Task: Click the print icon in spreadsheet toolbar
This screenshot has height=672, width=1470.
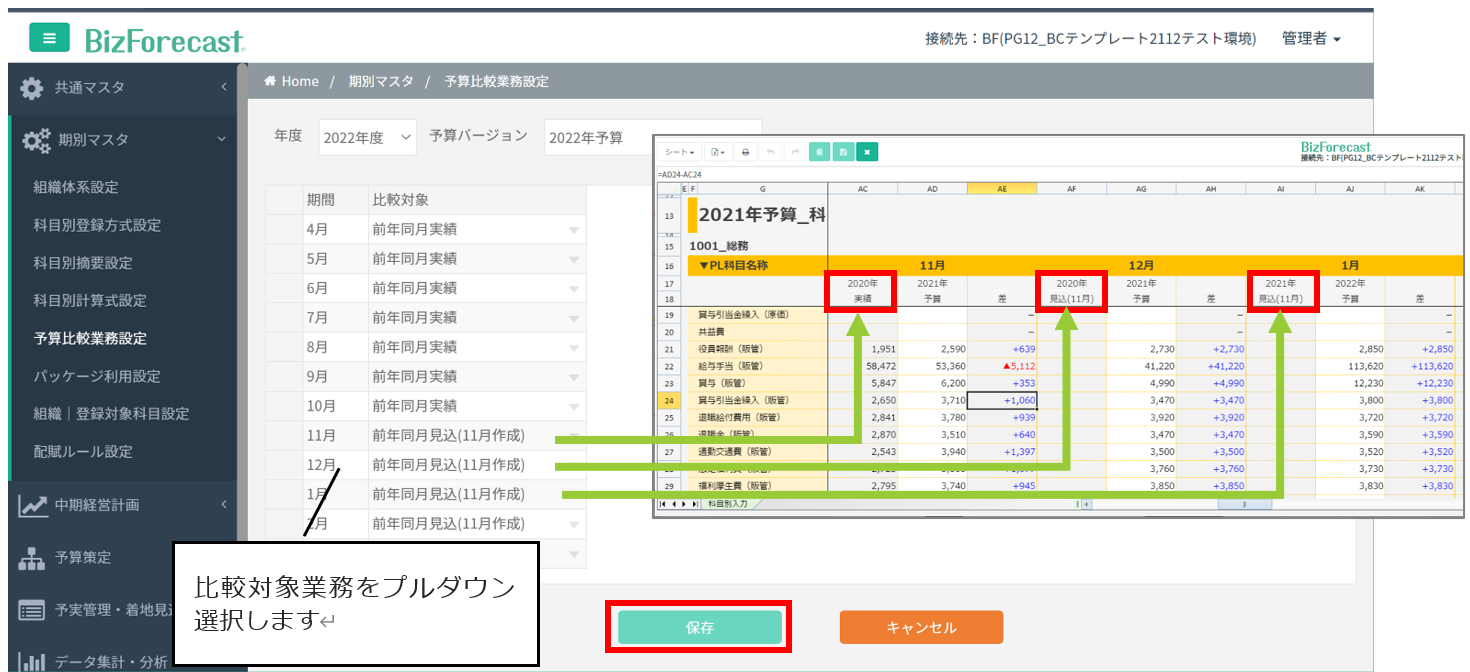Action: (x=745, y=152)
